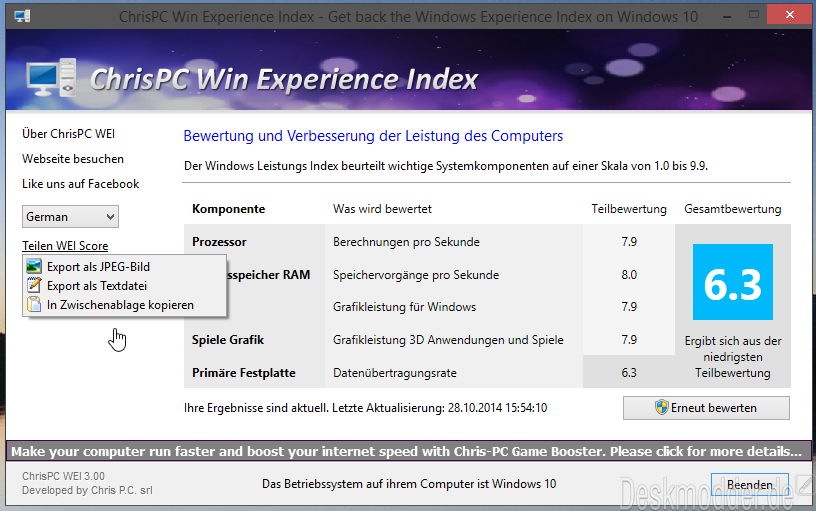Viewport: 816px width, 511px height.
Task: Click the Spiele Grafik row label
Action: pyautogui.click(x=228, y=340)
